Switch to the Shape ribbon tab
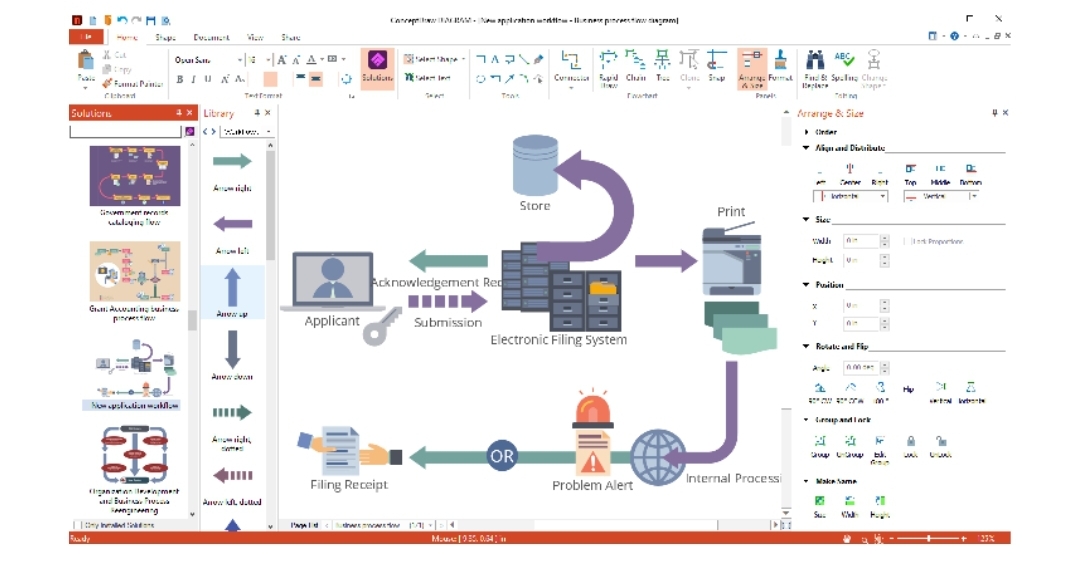This screenshot has height=565, width=1079. [165, 37]
